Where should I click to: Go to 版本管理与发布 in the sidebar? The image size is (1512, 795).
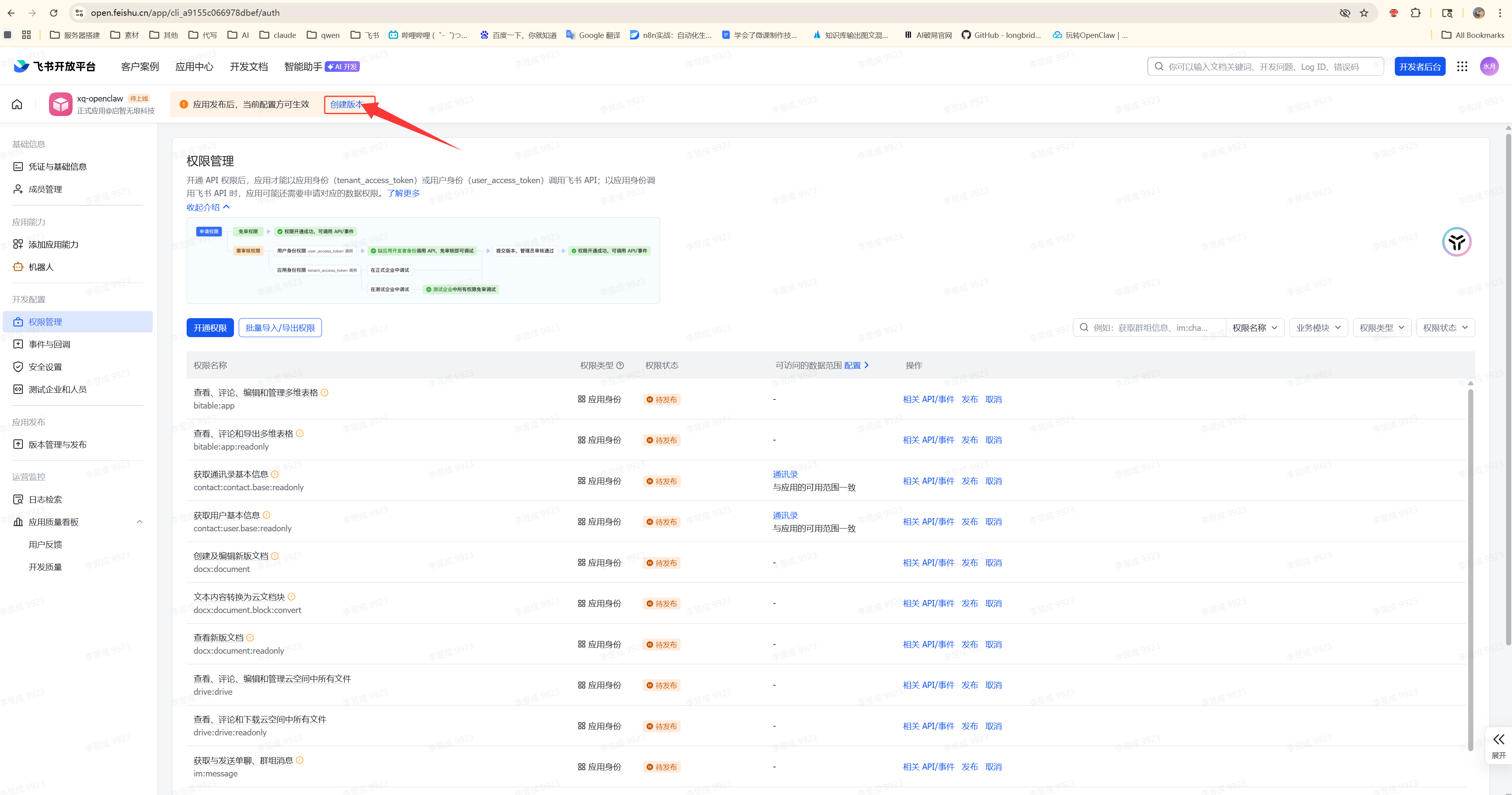[x=77, y=444]
